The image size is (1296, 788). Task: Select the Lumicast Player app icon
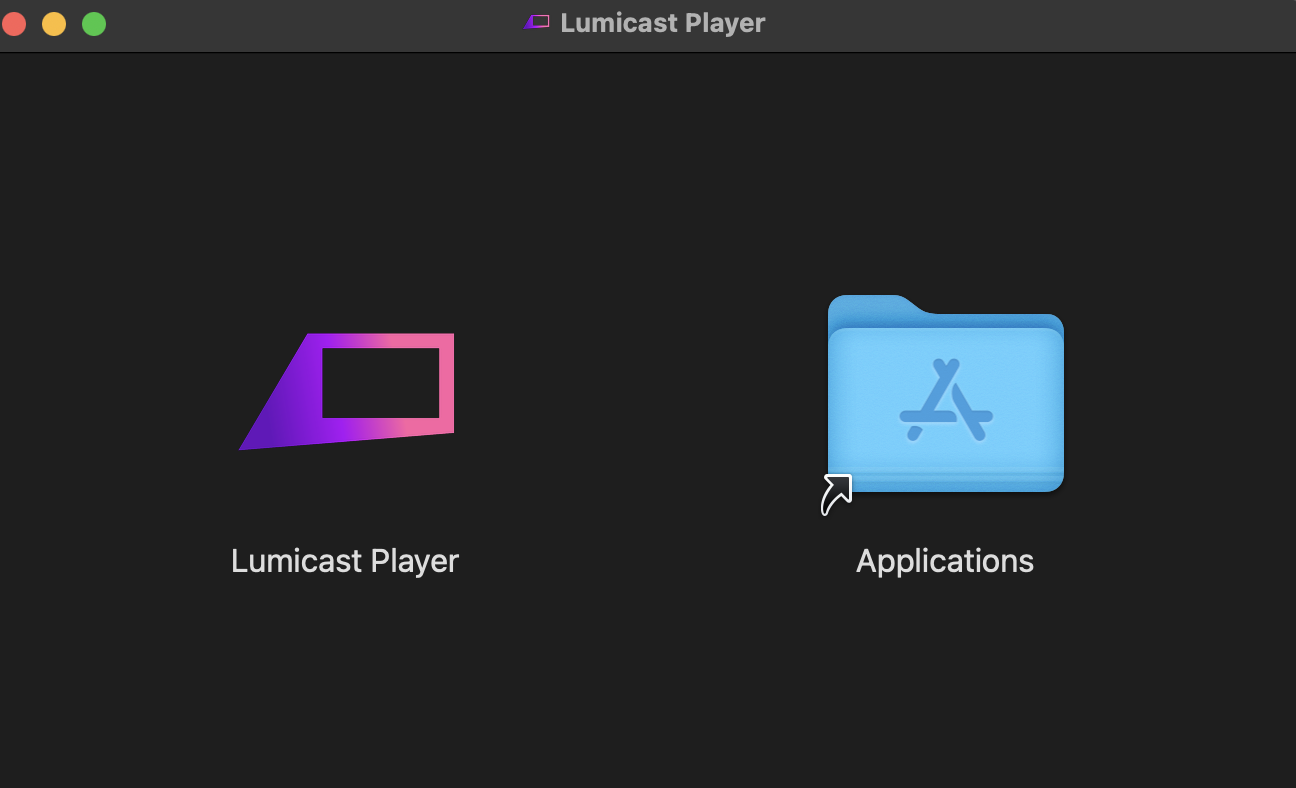click(x=345, y=390)
